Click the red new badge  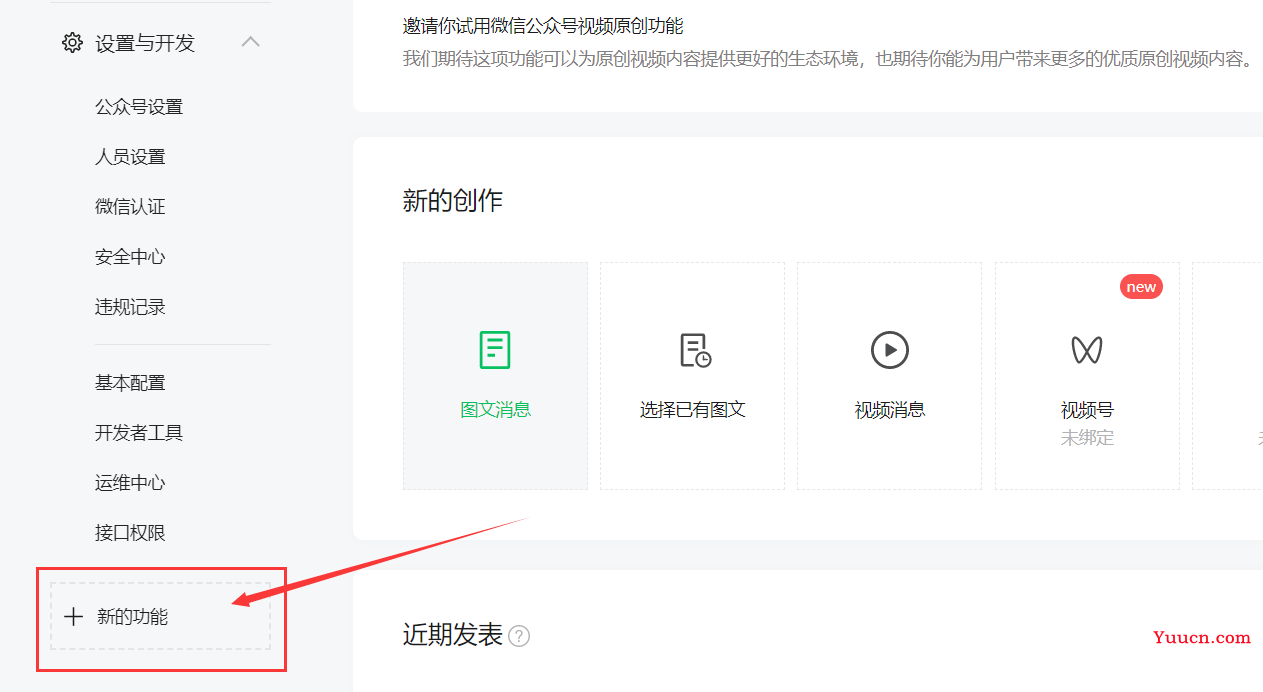pyautogui.click(x=1141, y=287)
